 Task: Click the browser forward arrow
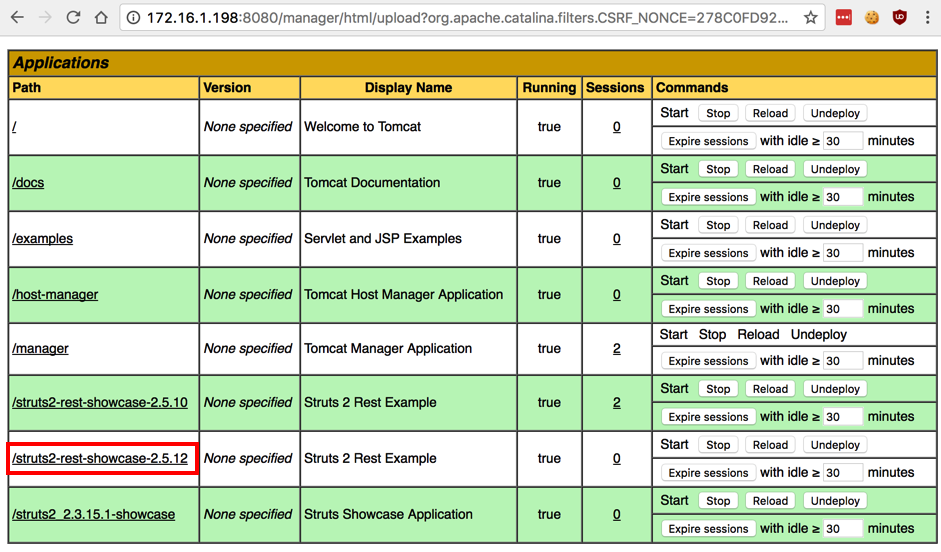(45, 17)
